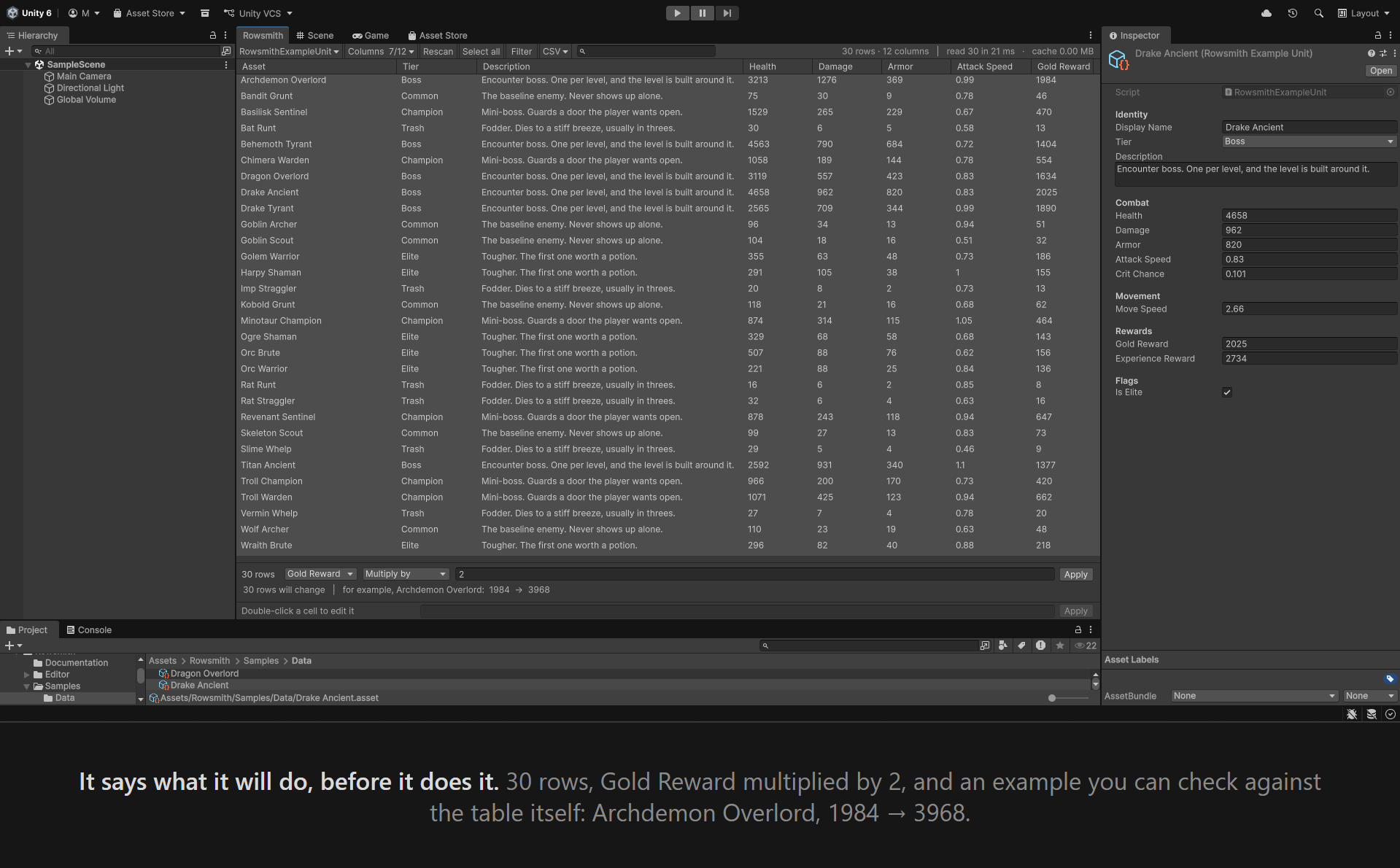
Task: Toggle the Inspector panel lock
Action: click(x=1377, y=35)
